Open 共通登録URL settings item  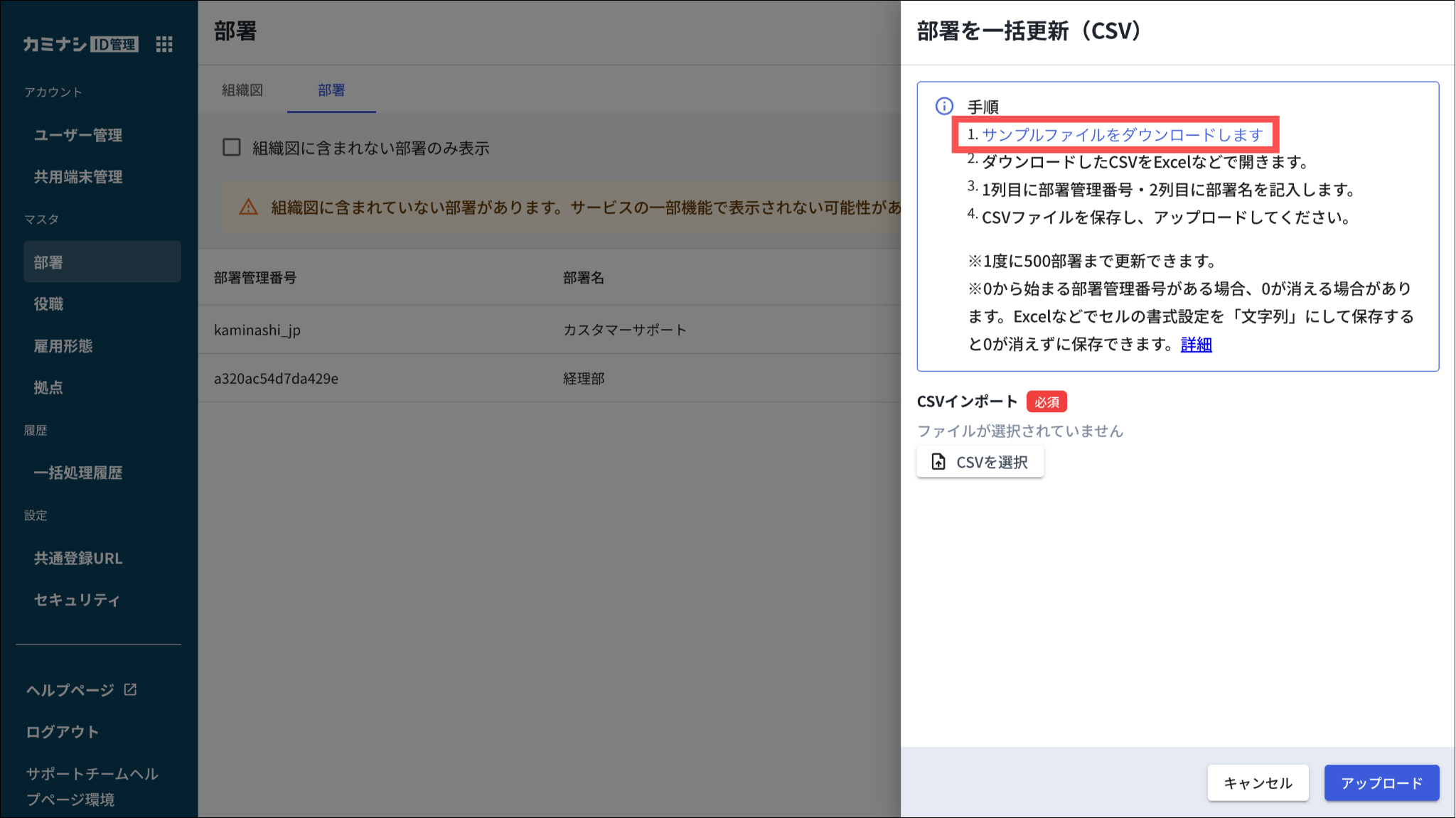[x=78, y=559]
